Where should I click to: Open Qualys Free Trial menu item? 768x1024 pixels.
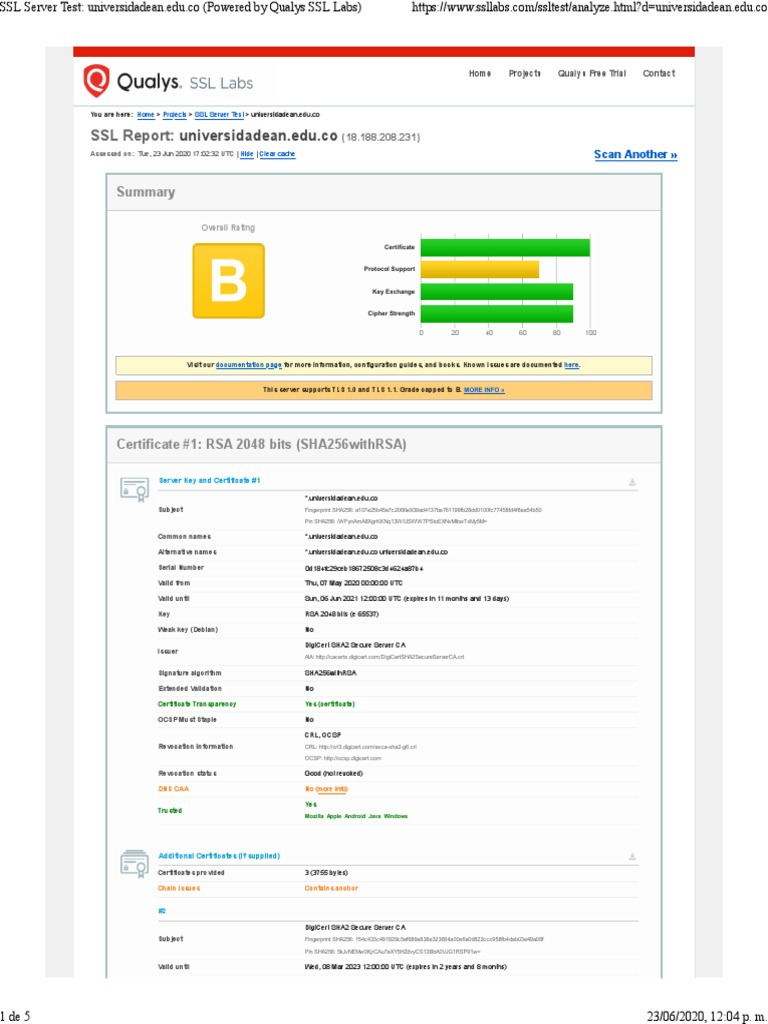coord(592,74)
